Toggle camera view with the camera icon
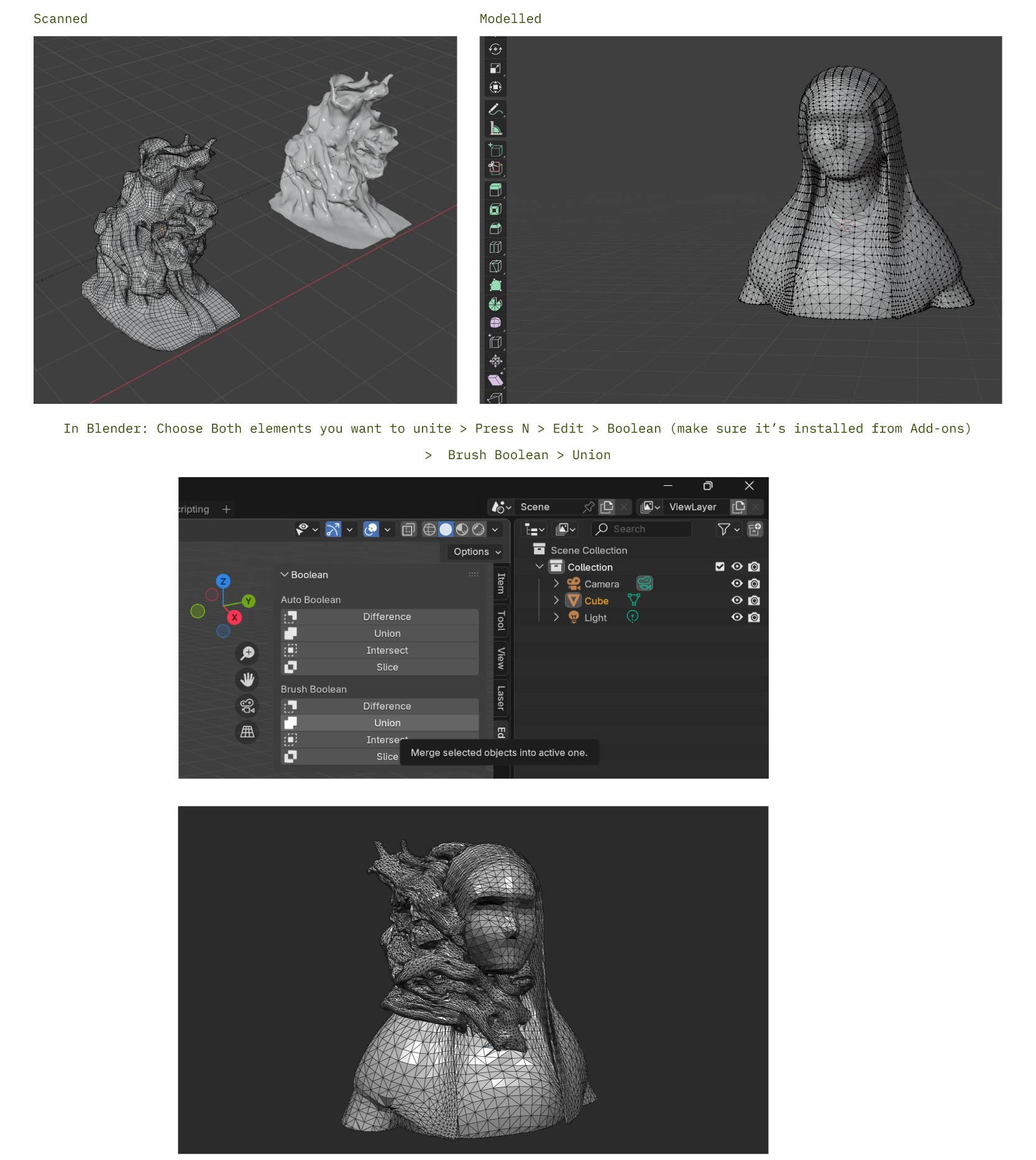 click(x=247, y=706)
